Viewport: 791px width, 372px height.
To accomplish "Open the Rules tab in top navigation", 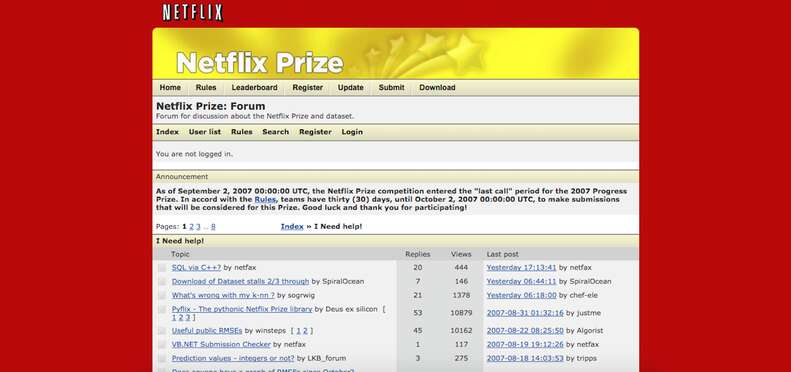I will (x=206, y=87).
